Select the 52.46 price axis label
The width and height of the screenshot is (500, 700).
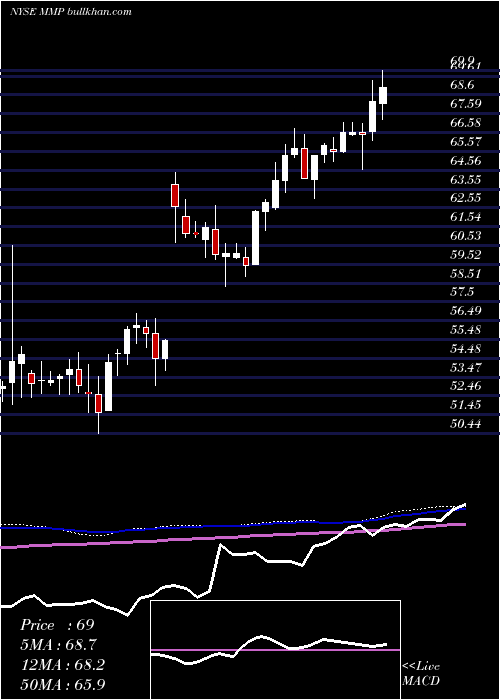pyautogui.click(x=466, y=386)
